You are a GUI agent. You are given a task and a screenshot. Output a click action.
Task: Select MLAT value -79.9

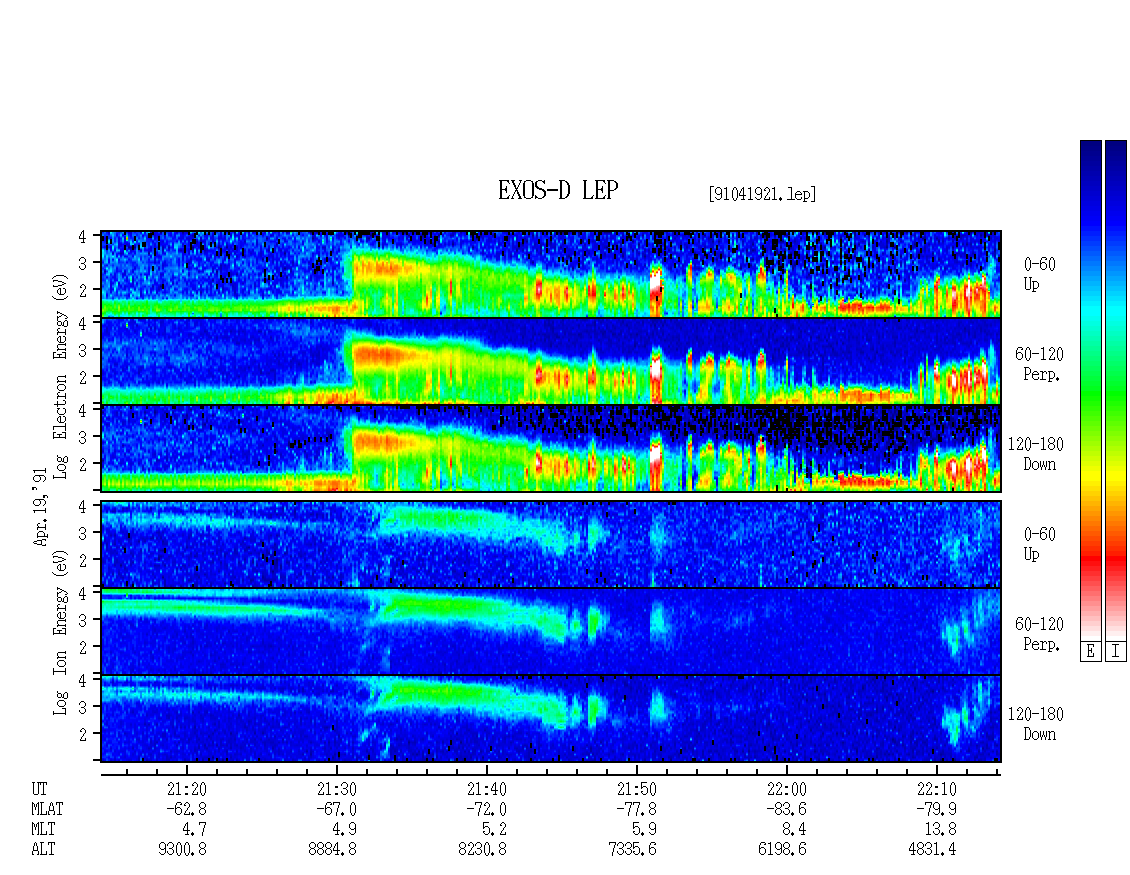tap(936, 809)
